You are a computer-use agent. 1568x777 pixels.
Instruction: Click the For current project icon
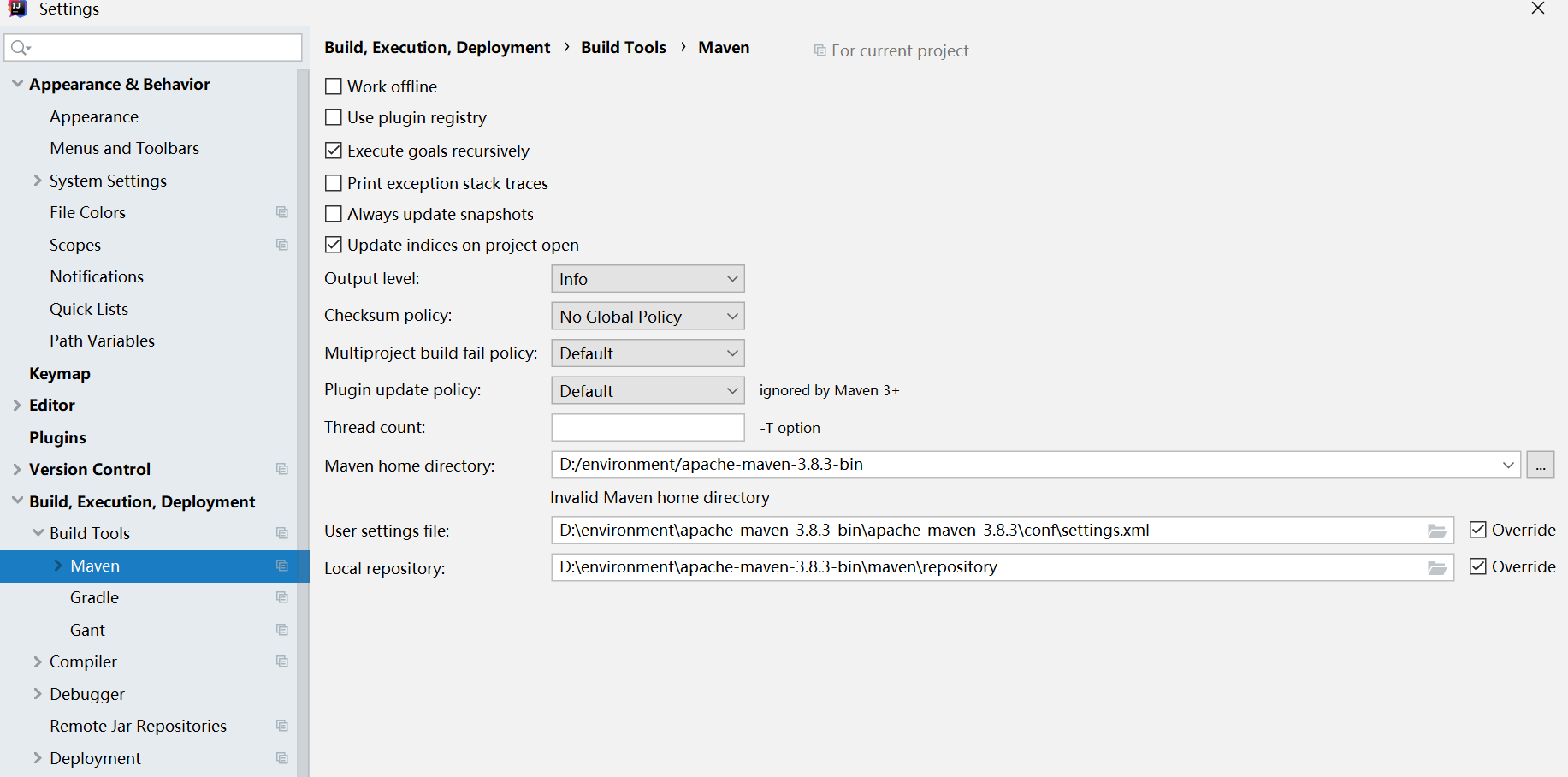pyautogui.click(x=820, y=51)
